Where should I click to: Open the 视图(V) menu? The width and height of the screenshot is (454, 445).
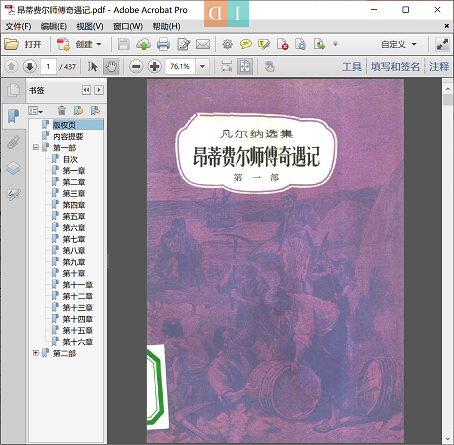point(90,26)
